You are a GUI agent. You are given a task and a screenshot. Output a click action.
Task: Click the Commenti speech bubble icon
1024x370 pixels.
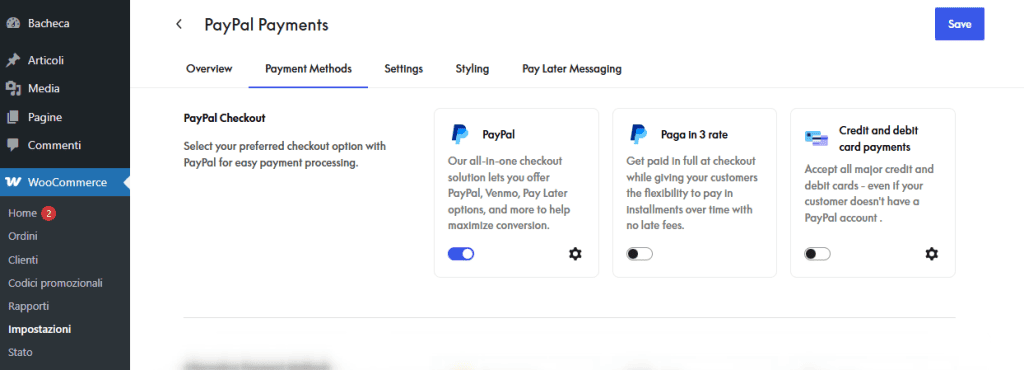12,145
